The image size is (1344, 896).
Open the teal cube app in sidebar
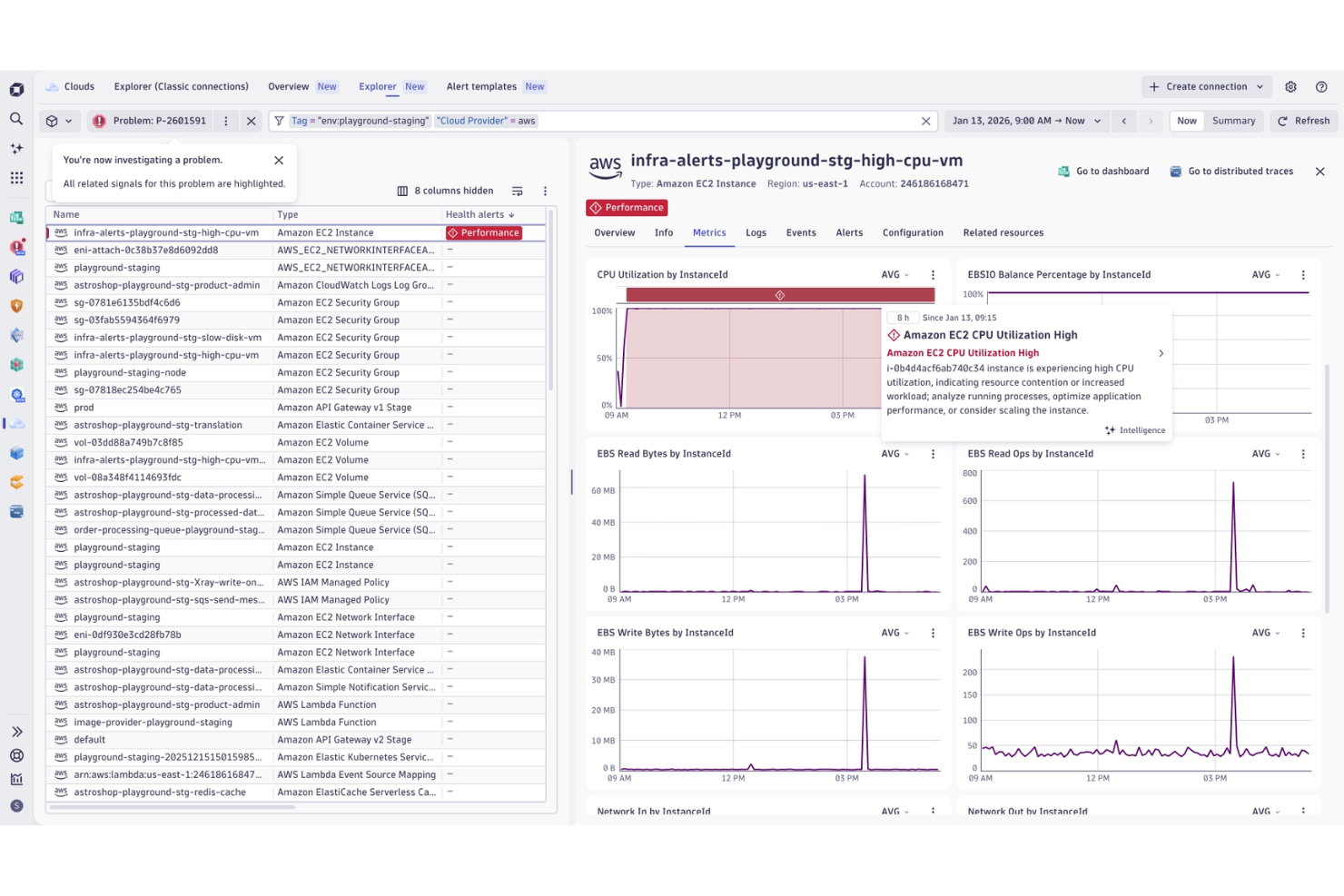[x=16, y=365]
